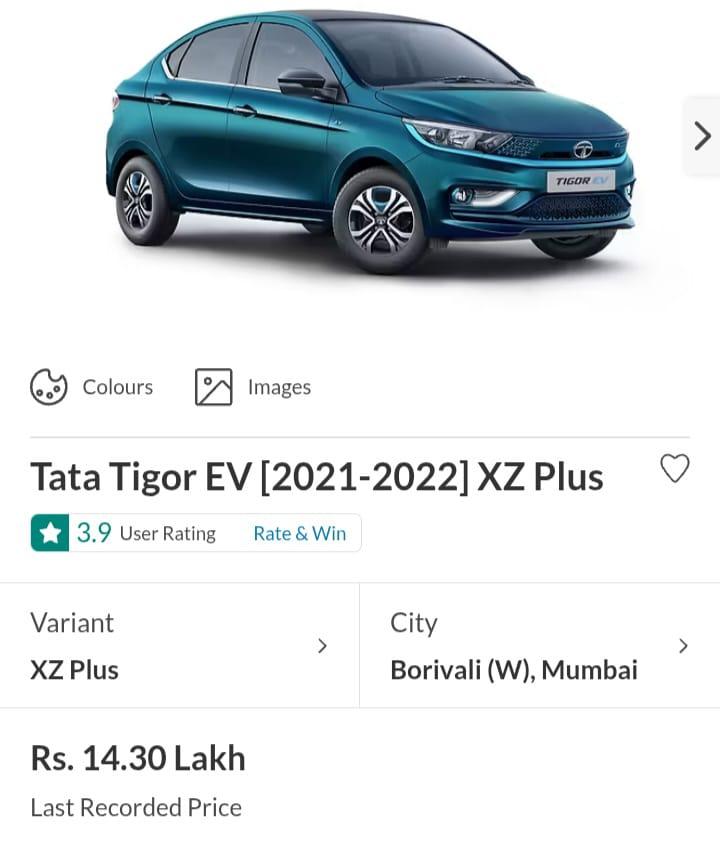Click the City heading label

pyautogui.click(x=414, y=624)
